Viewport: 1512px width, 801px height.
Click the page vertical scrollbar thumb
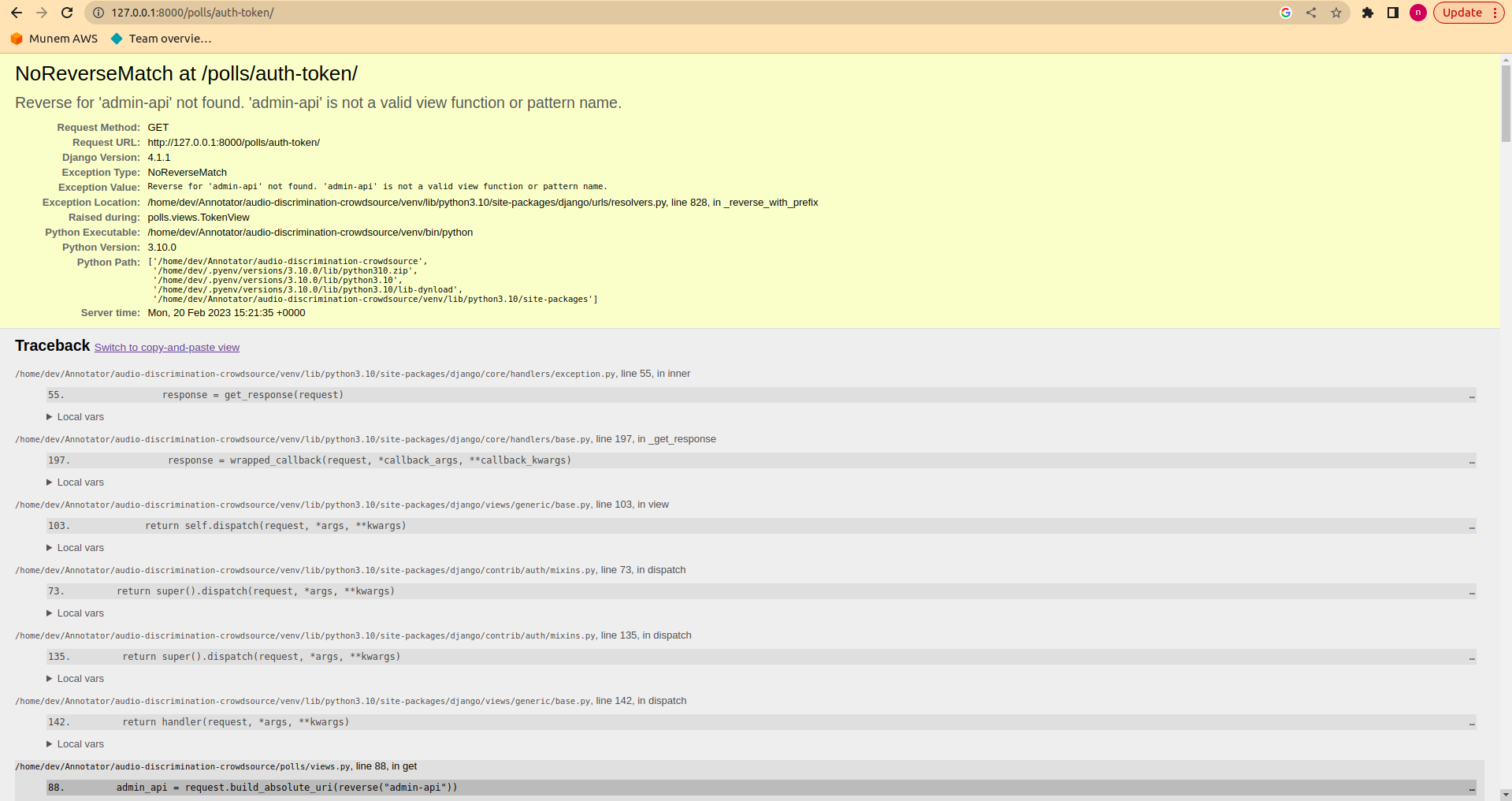point(1506,102)
